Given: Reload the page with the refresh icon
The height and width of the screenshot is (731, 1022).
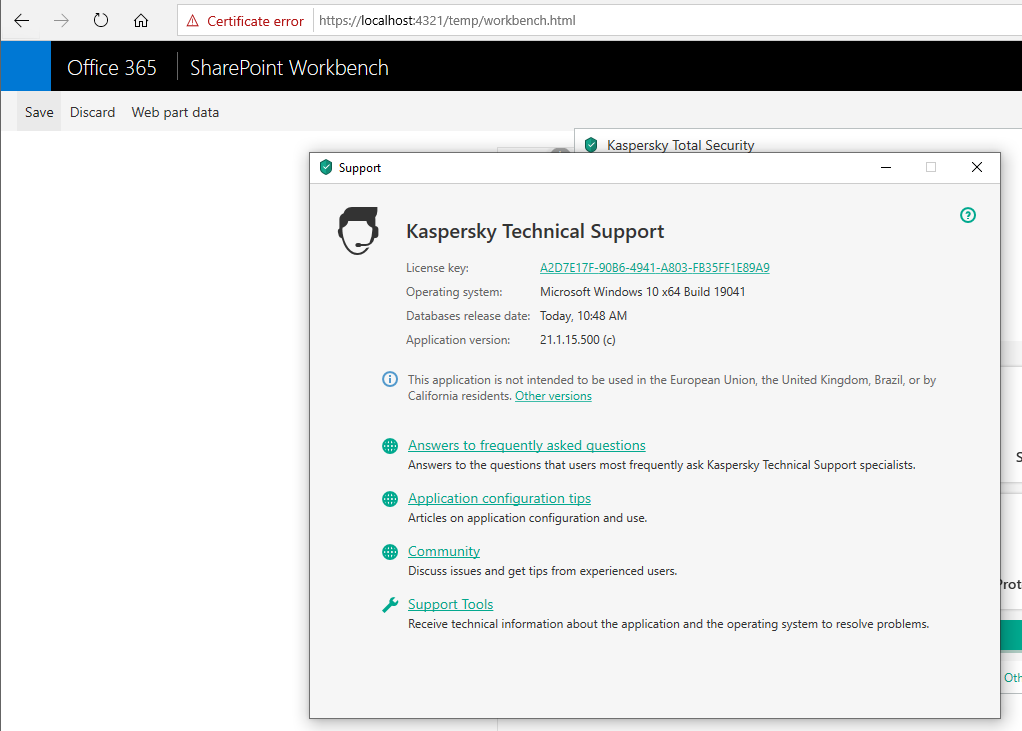Looking at the screenshot, I should pos(100,21).
